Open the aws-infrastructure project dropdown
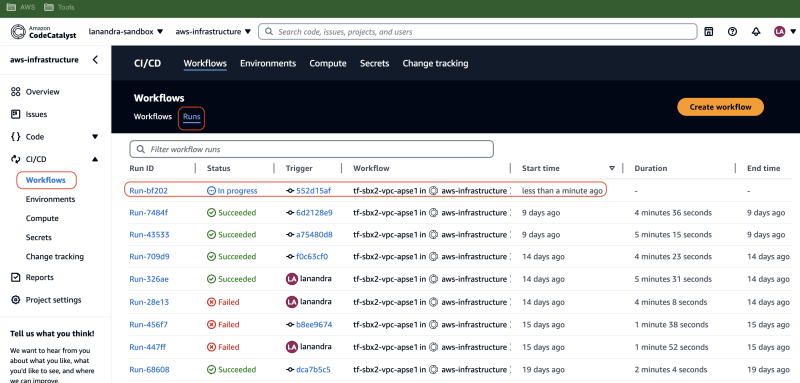Screen dimensions: 800x383 213,32
